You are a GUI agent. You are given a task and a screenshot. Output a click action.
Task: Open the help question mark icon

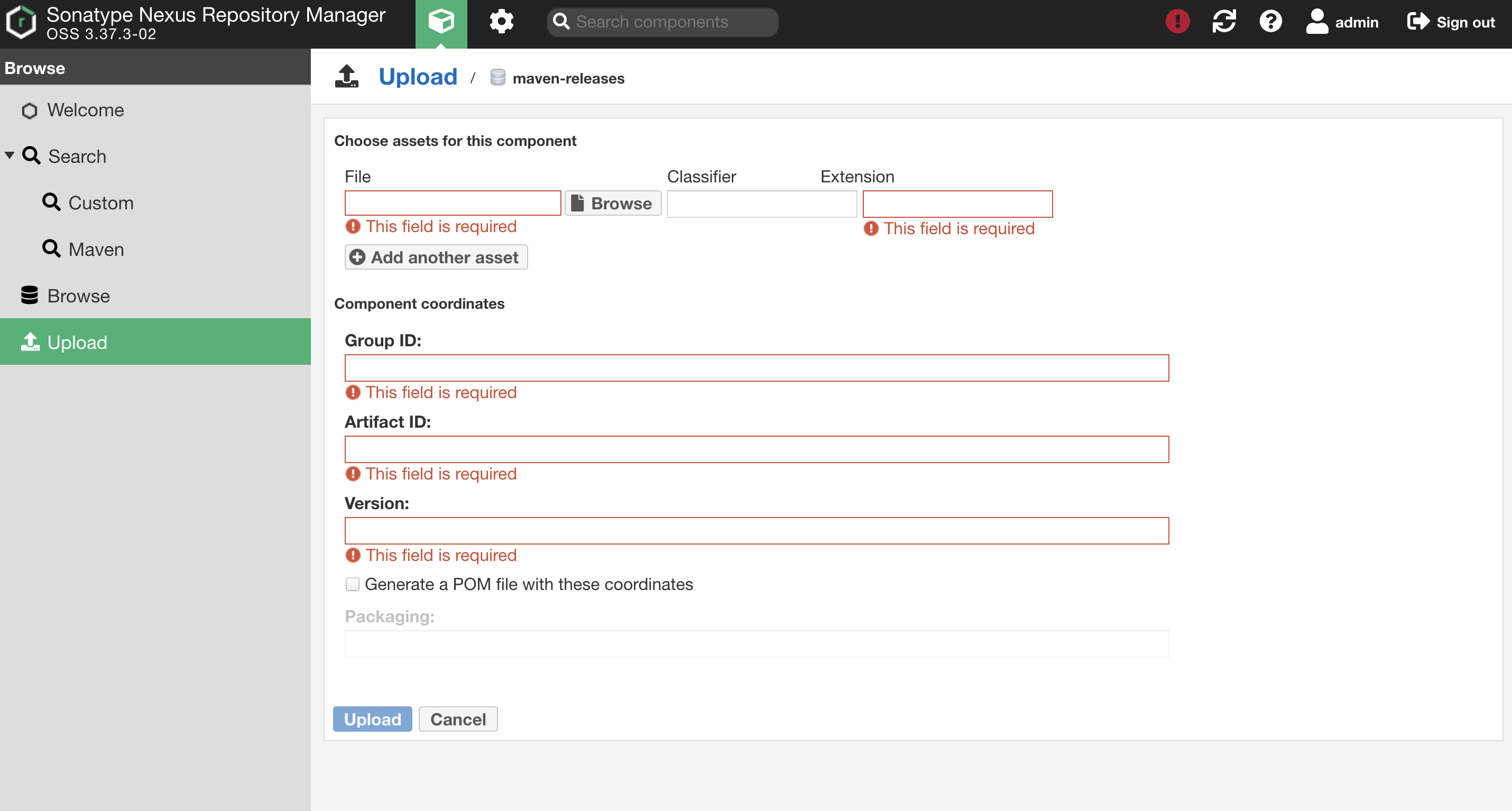tap(1270, 22)
